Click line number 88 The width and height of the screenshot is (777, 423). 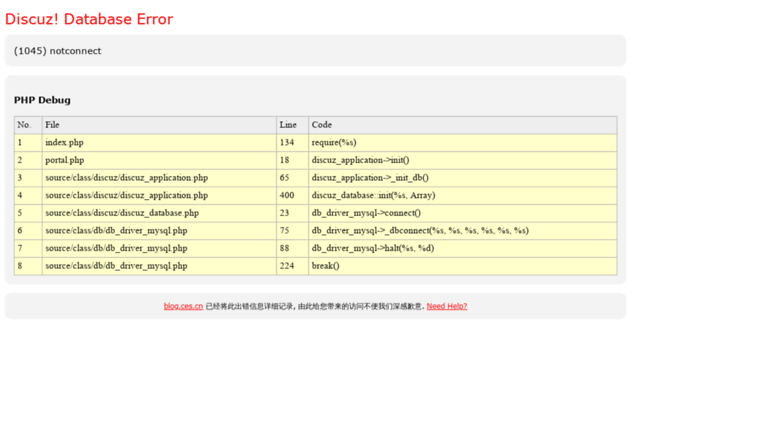coord(292,248)
